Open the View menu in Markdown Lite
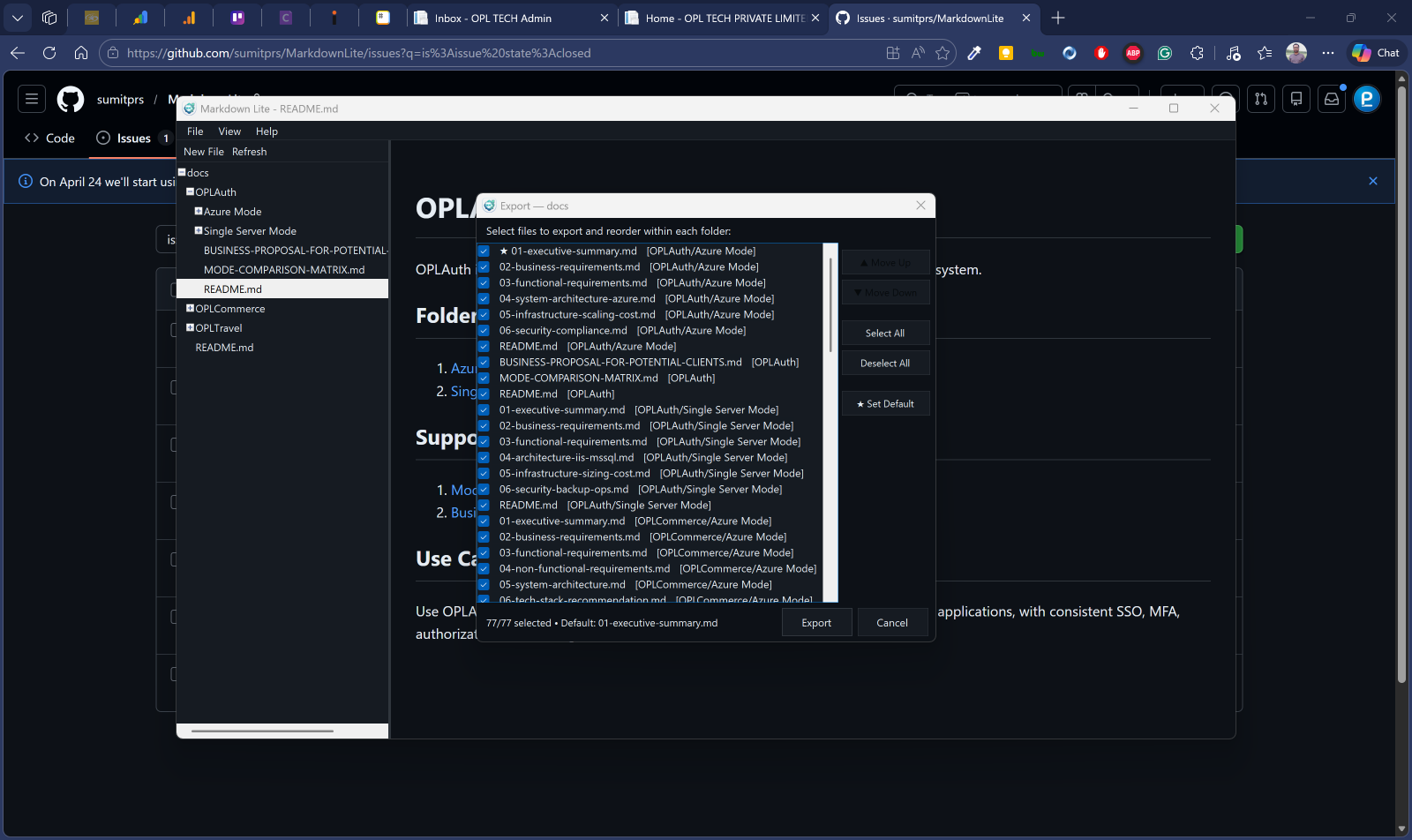 (229, 131)
